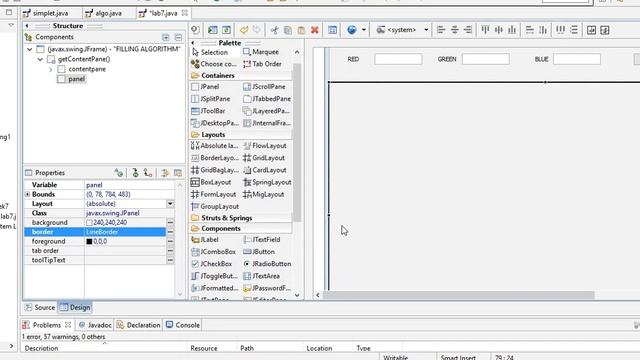Expand the contentpane tree node
This screenshot has height=360, width=640.
coord(51,69)
